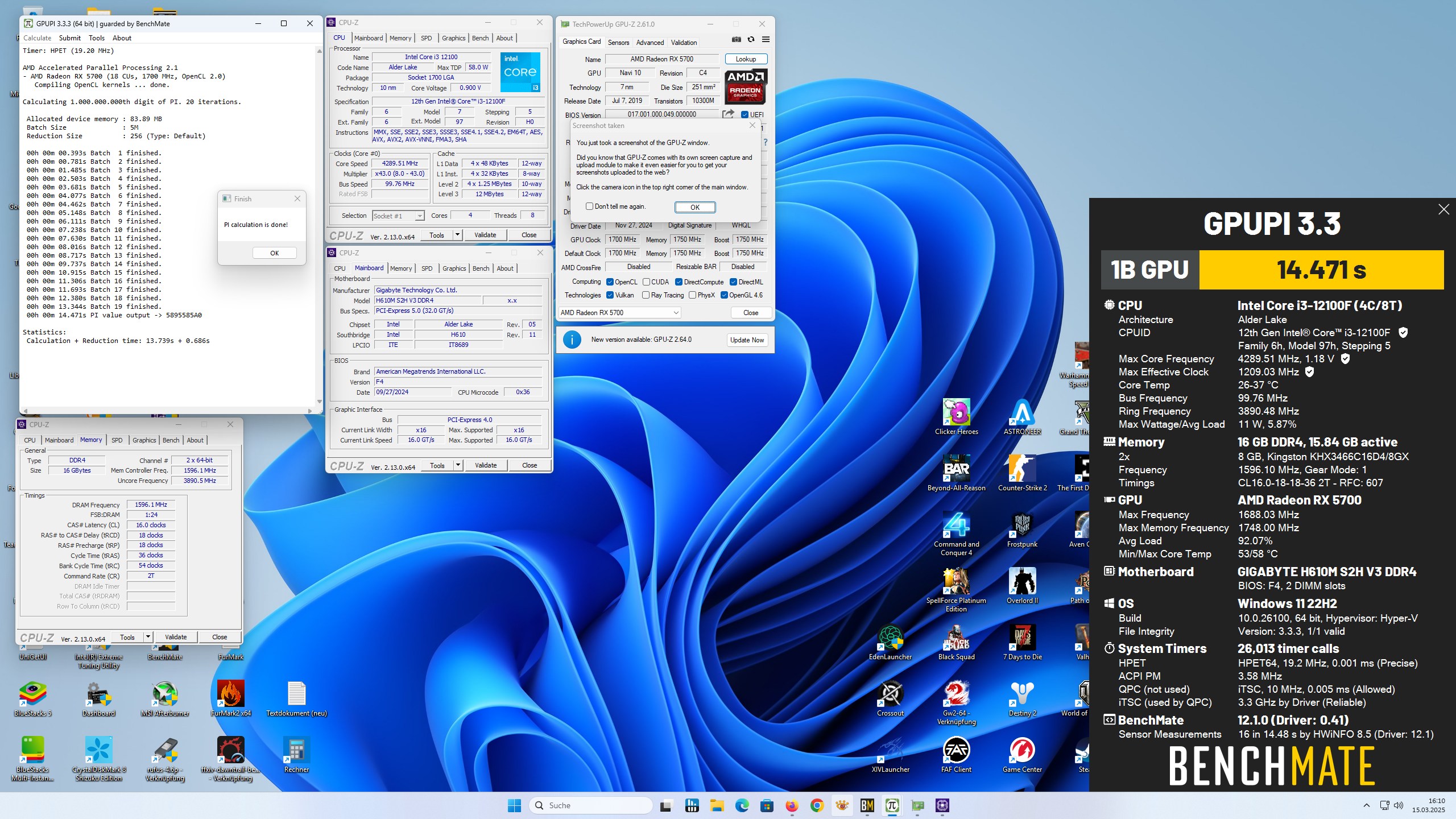Click the XnView eye icon in taskbar
The height and width of the screenshot is (819, 1456).
(842, 805)
